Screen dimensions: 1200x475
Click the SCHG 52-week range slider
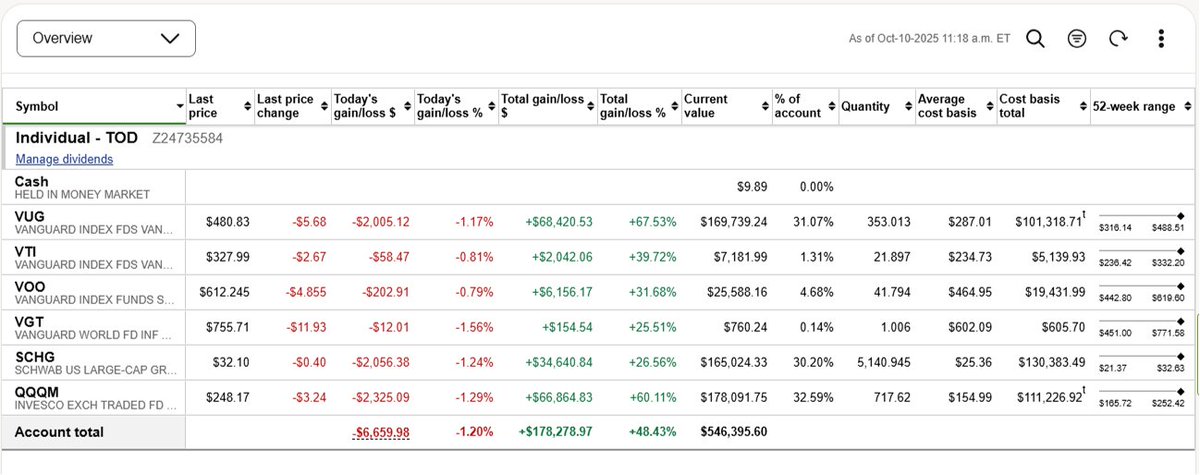1141,357
